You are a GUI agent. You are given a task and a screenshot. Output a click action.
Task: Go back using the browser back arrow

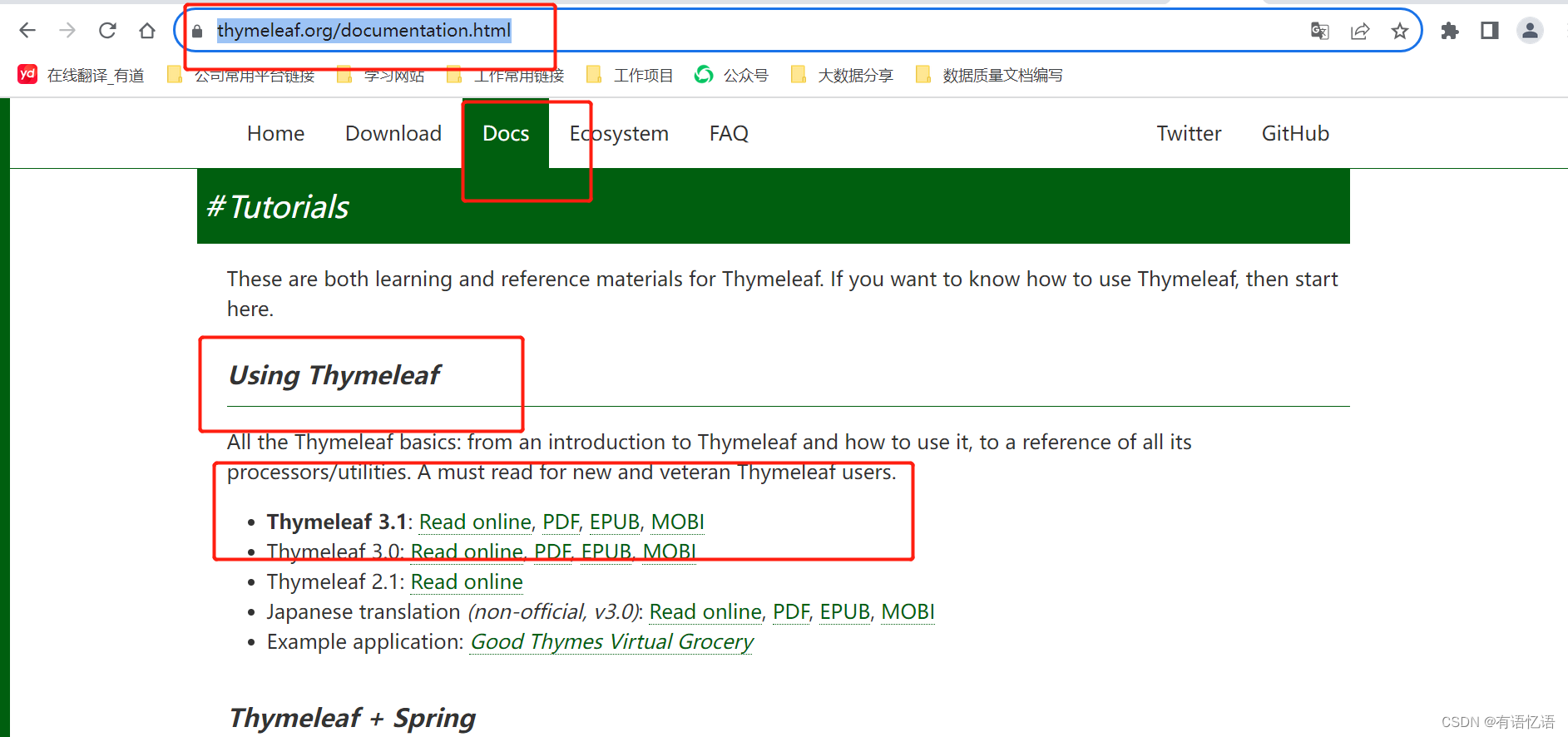point(27,31)
